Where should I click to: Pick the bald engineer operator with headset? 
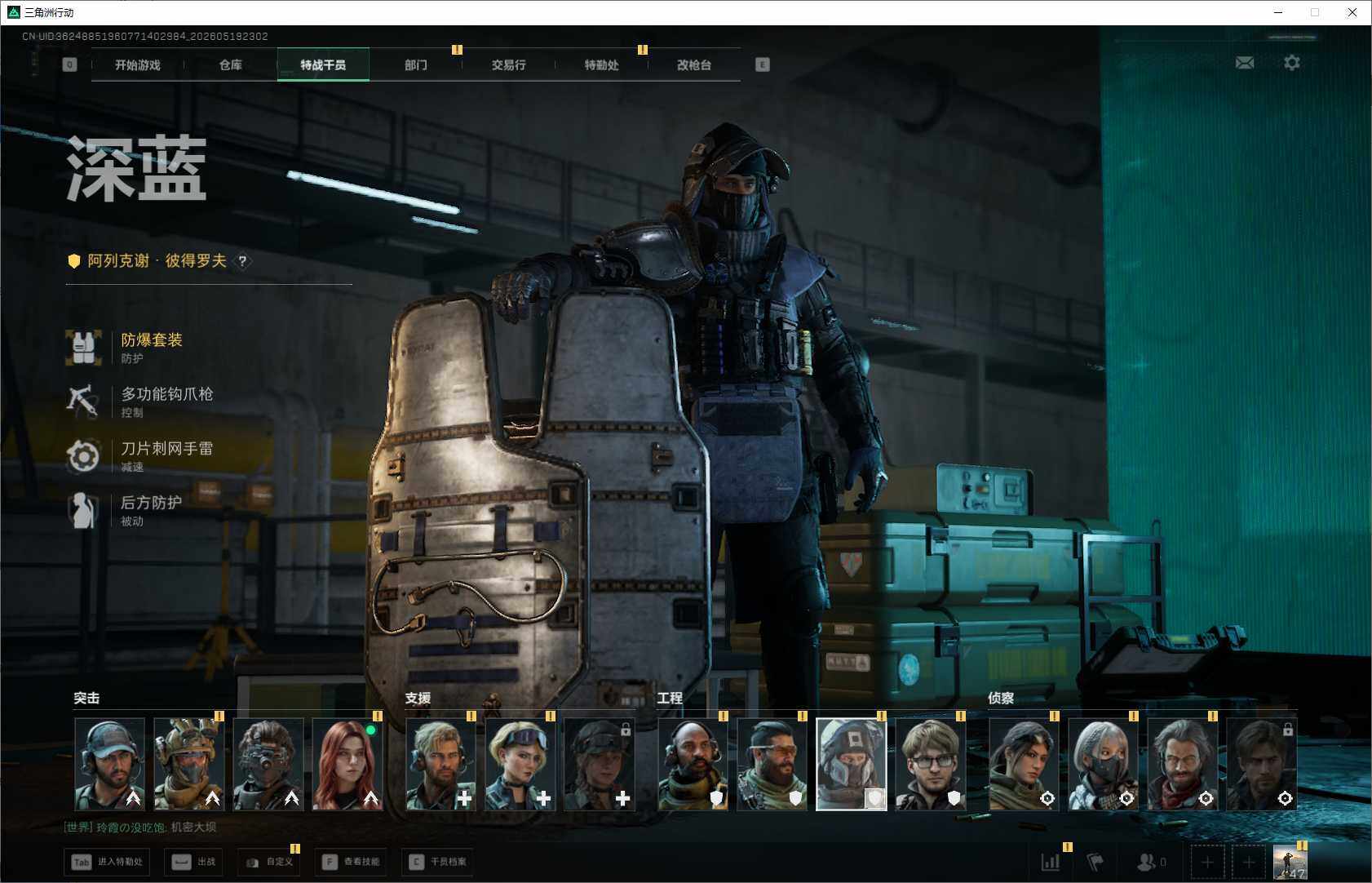[693, 764]
